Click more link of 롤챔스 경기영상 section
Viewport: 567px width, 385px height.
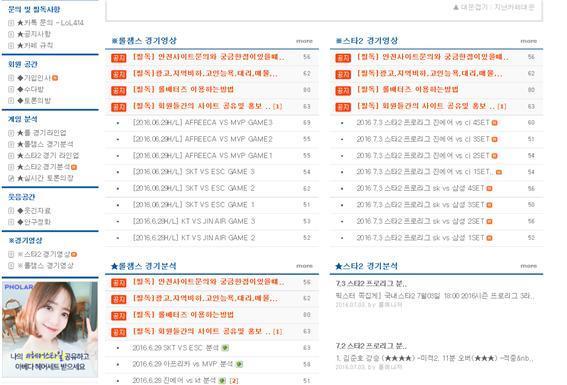tap(304, 41)
